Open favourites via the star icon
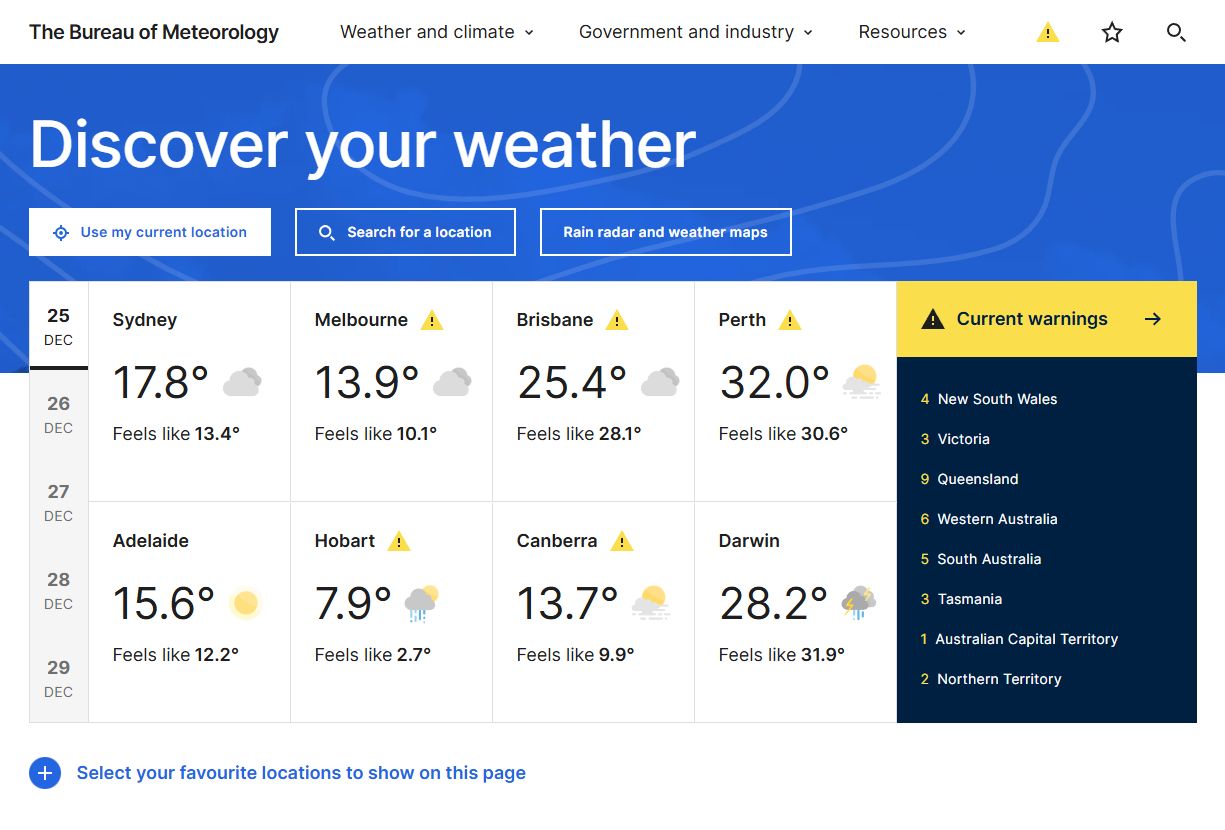The image size is (1225, 830). 1112,33
